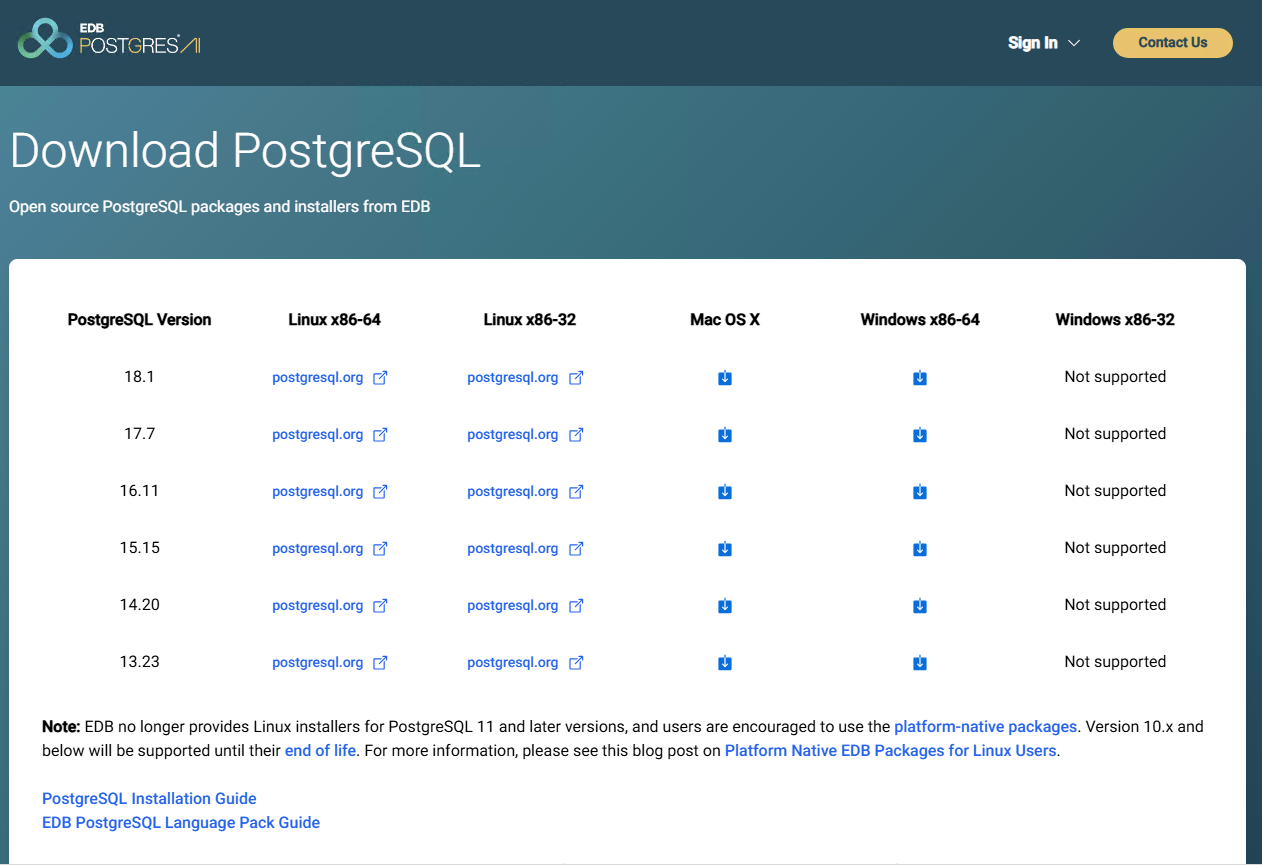The width and height of the screenshot is (1262, 865).
Task: Click the PostgreSQL Version column header
Action: [139, 320]
